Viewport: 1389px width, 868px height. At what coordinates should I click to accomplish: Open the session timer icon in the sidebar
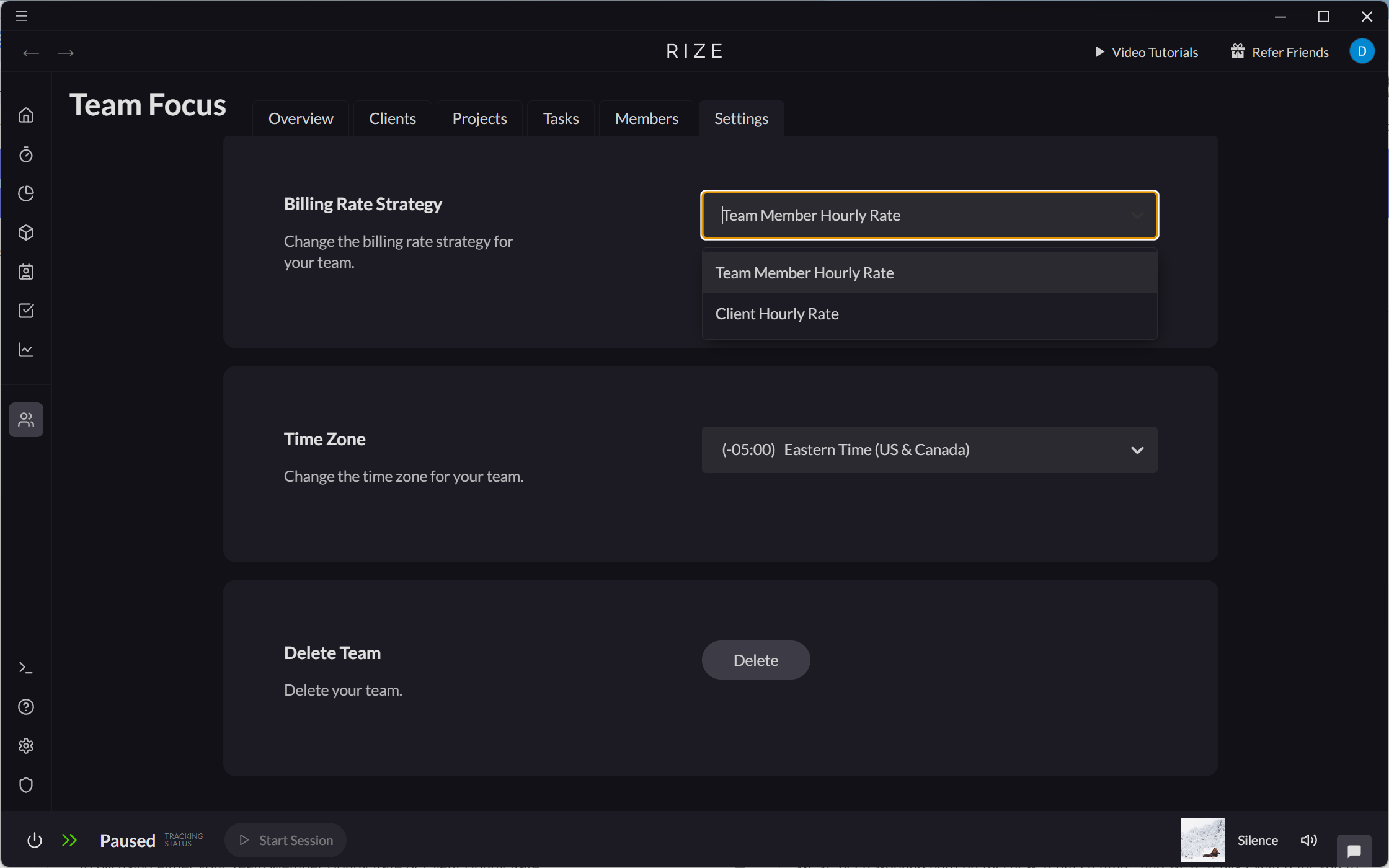[x=26, y=154]
